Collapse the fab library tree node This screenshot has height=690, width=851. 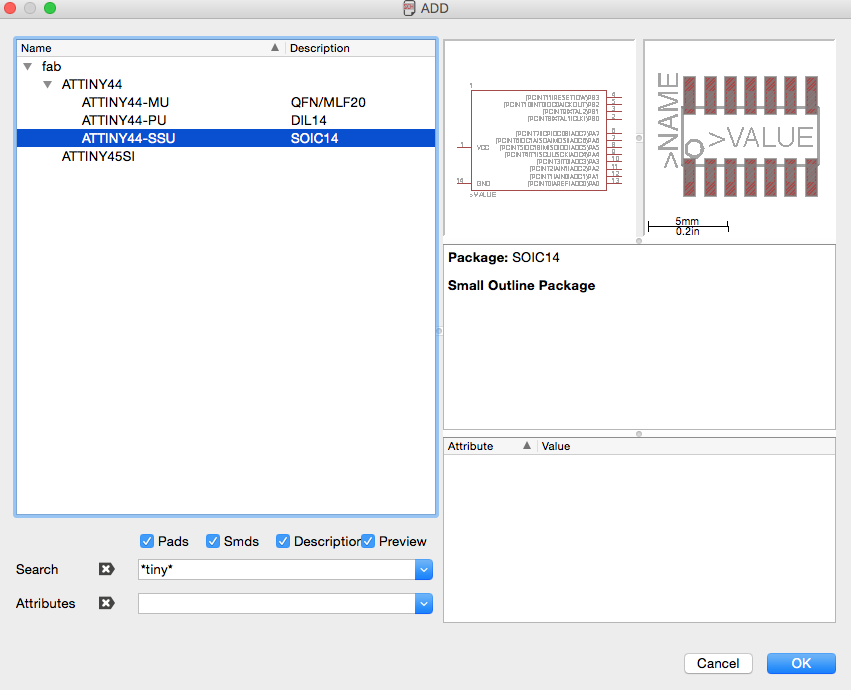pos(28,67)
